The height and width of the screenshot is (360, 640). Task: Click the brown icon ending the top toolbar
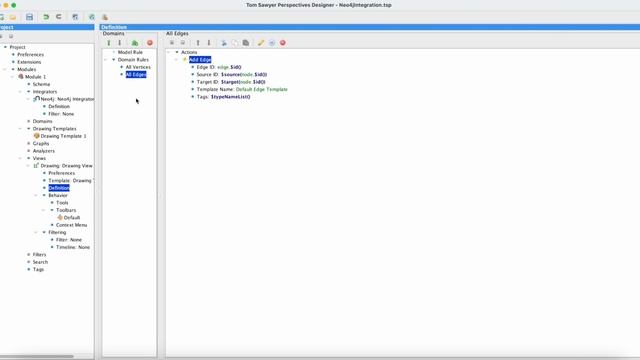[105, 17]
